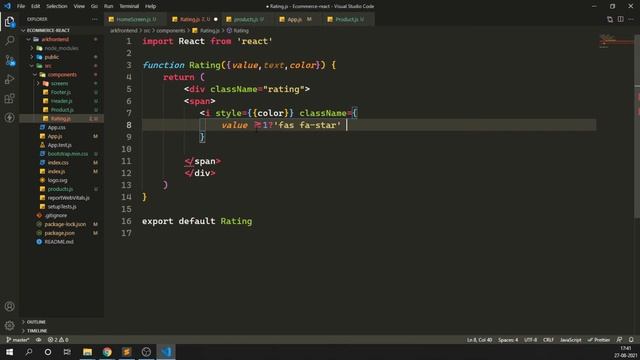
Task: Open File Explorer from the taskbar
Action: [87, 352]
